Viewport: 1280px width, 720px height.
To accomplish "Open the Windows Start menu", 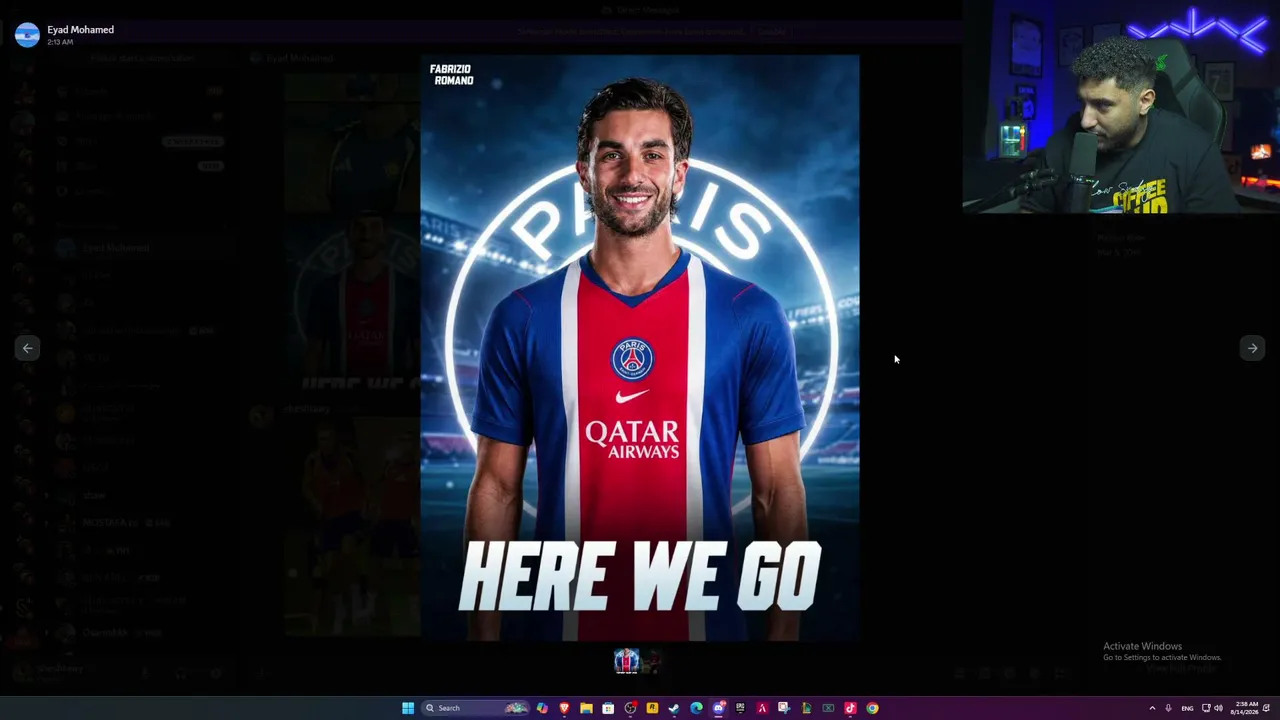I will coord(408,708).
